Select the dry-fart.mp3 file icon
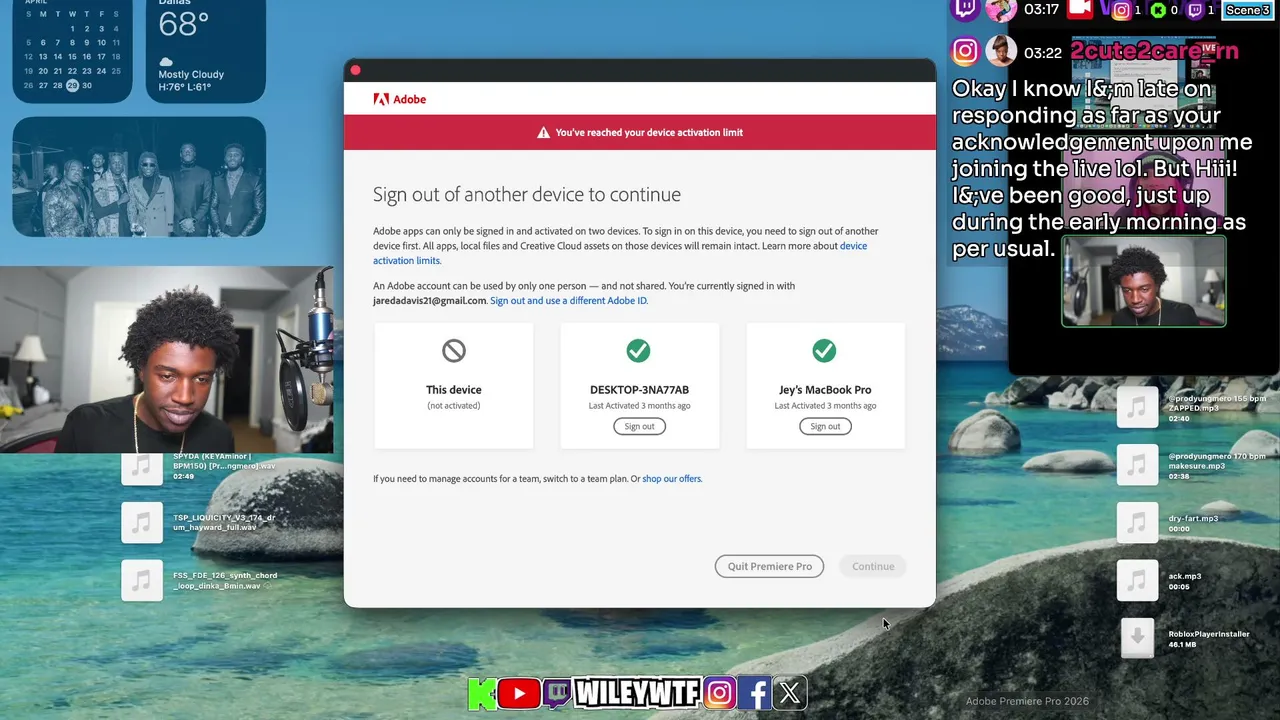The image size is (1280, 720). pyautogui.click(x=1137, y=522)
